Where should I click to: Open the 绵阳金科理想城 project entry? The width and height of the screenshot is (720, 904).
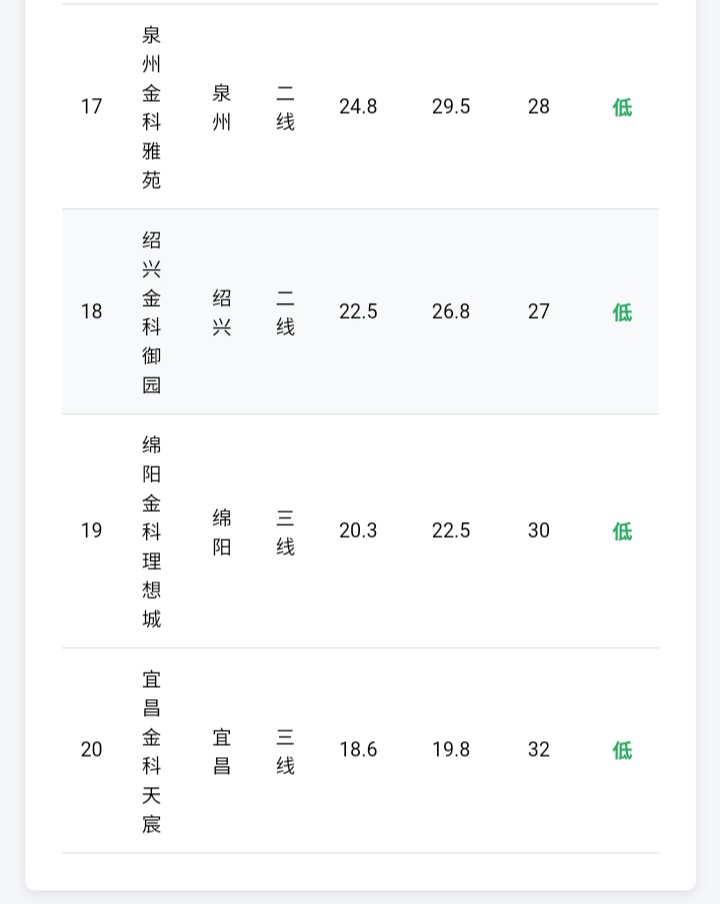coord(151,531)
